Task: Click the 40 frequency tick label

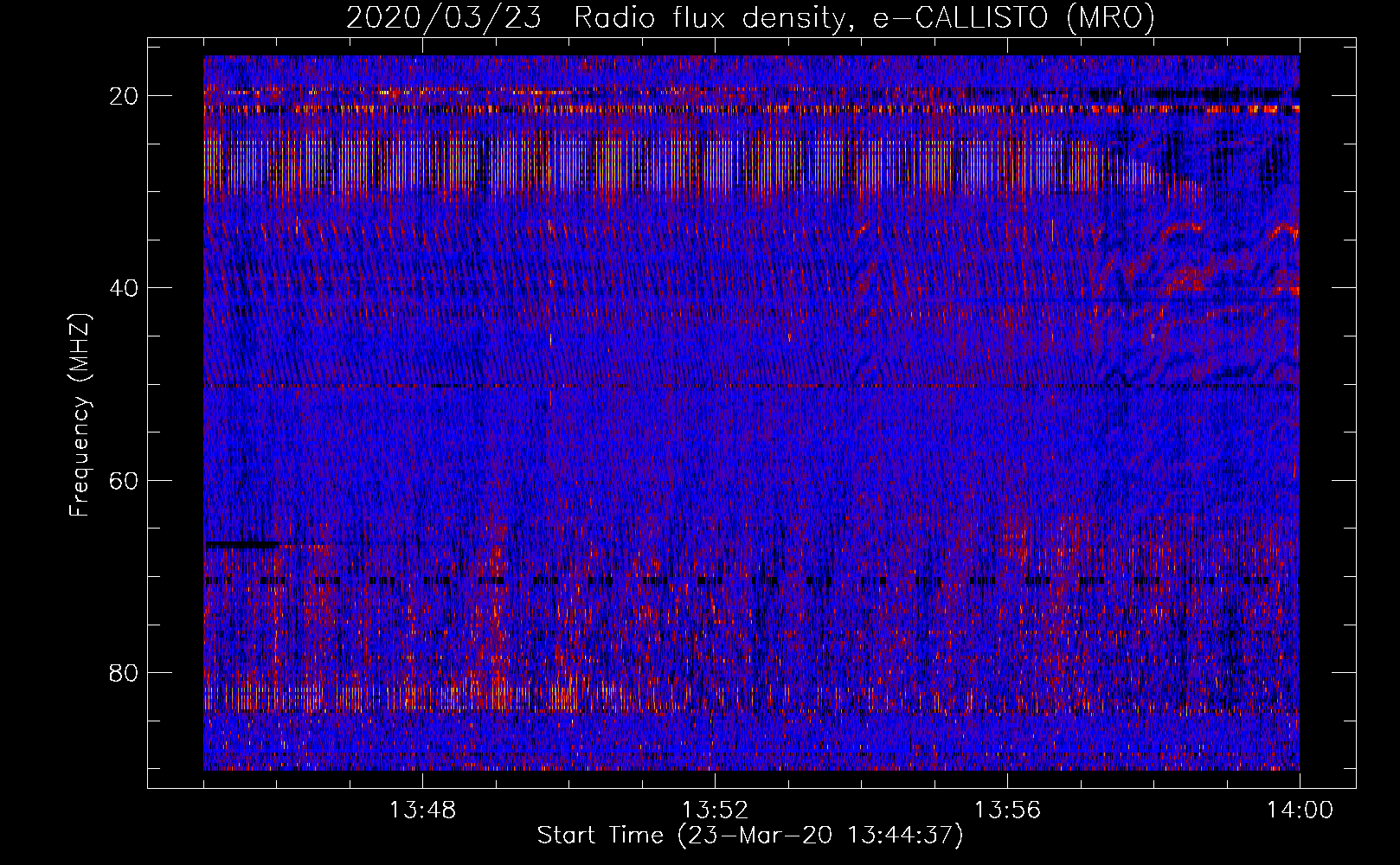Action: tap(125, 288)
